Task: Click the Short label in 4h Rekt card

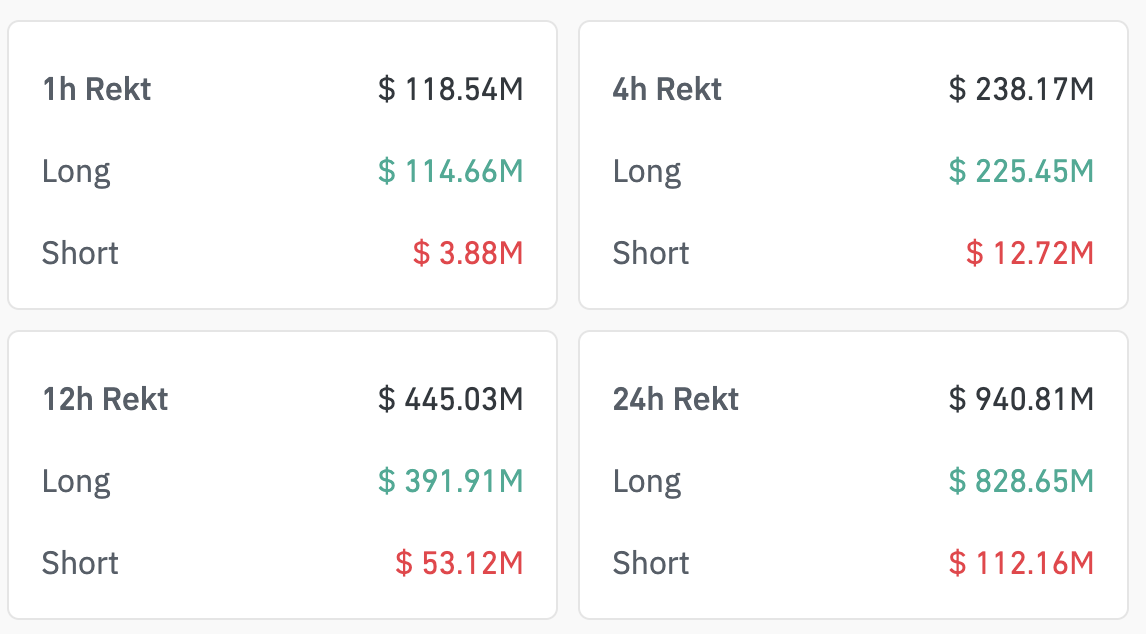Action: coord(651,253)
